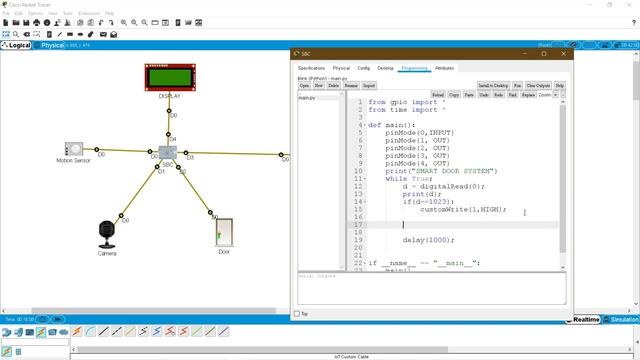The width and height of the screenshot is (640, 360).
Task: Switch to the Logical workspace view
Action: tap(16, 45)
